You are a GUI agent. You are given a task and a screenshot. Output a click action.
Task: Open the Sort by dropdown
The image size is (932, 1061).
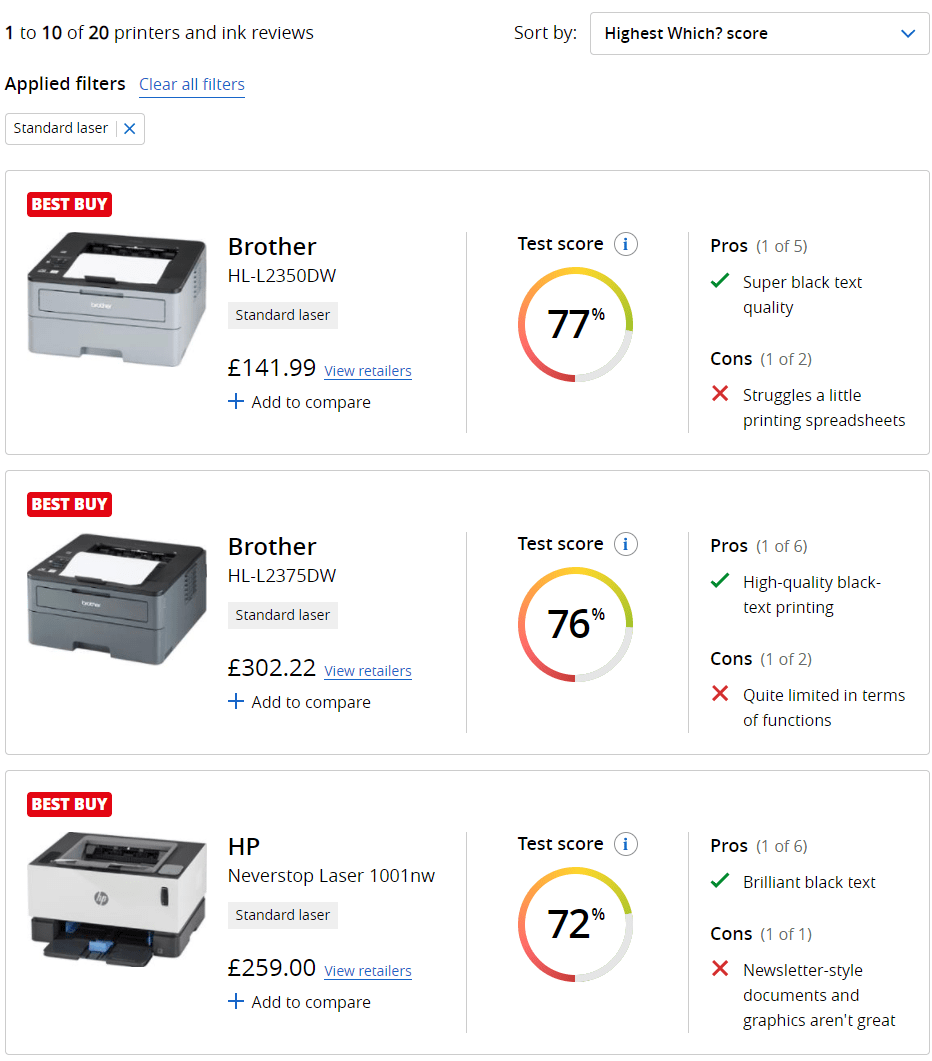[x=759, y=34]
